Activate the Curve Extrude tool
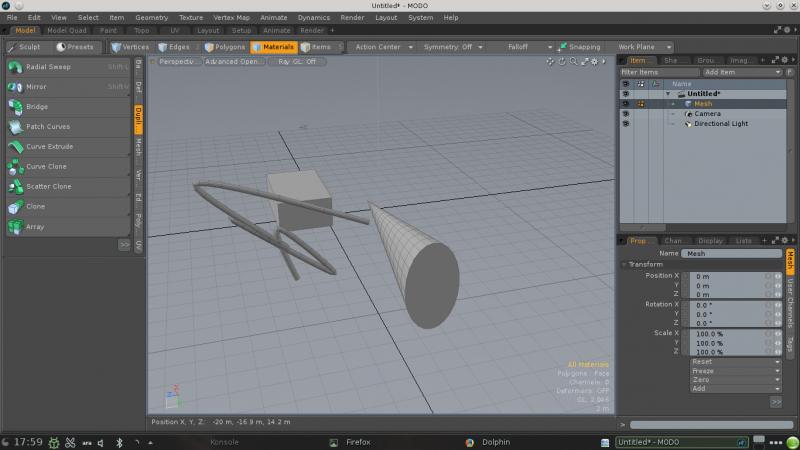Image resolution: width=800 pixels, height=450 pixels. point(68,146)
